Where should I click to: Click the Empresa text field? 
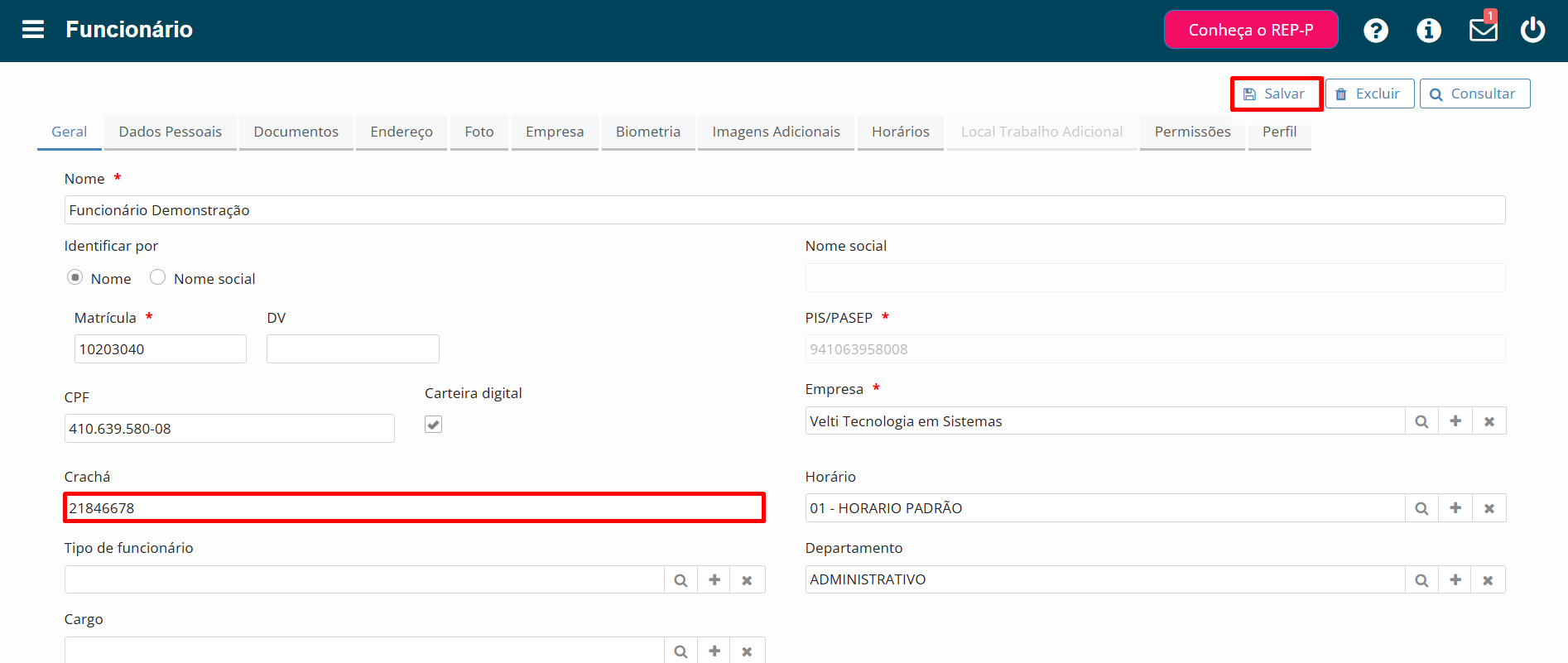click(1105, 421)
